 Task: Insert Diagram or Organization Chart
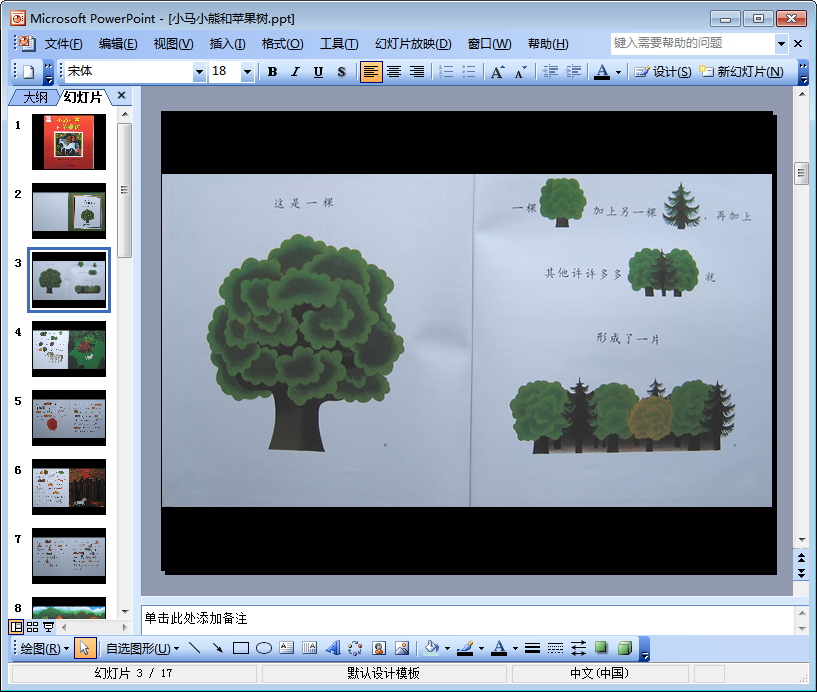(x=355, y=648)
